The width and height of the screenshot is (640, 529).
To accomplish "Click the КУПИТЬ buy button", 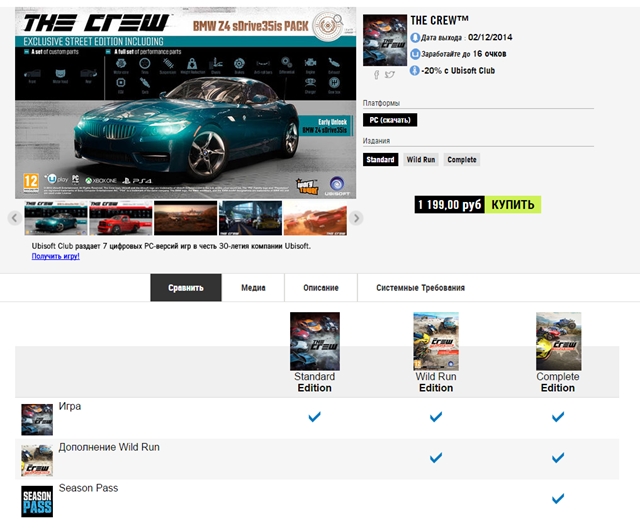I will 513,204.
